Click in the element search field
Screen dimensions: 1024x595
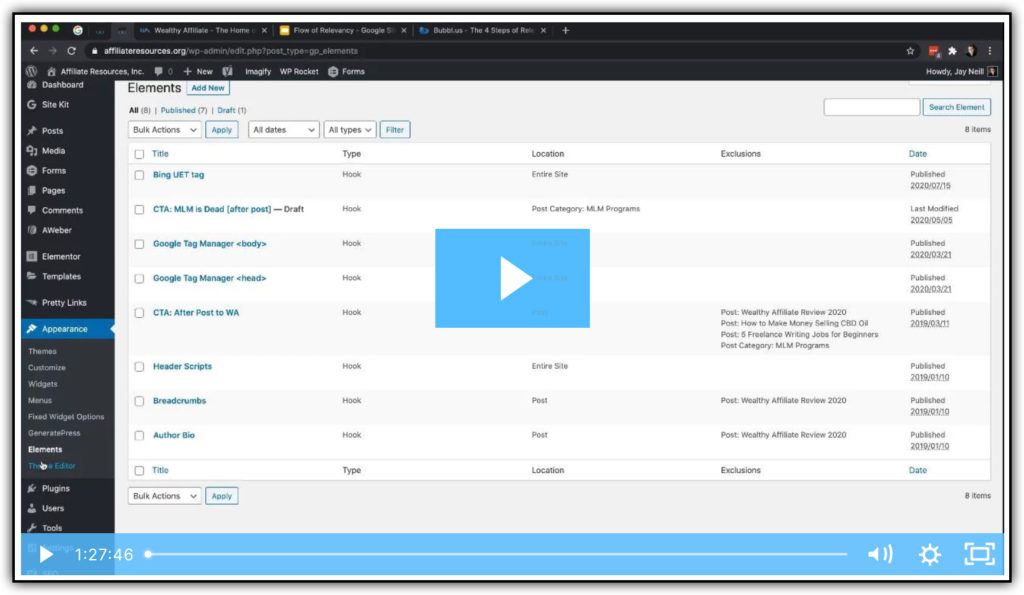(x=871, y=107)
